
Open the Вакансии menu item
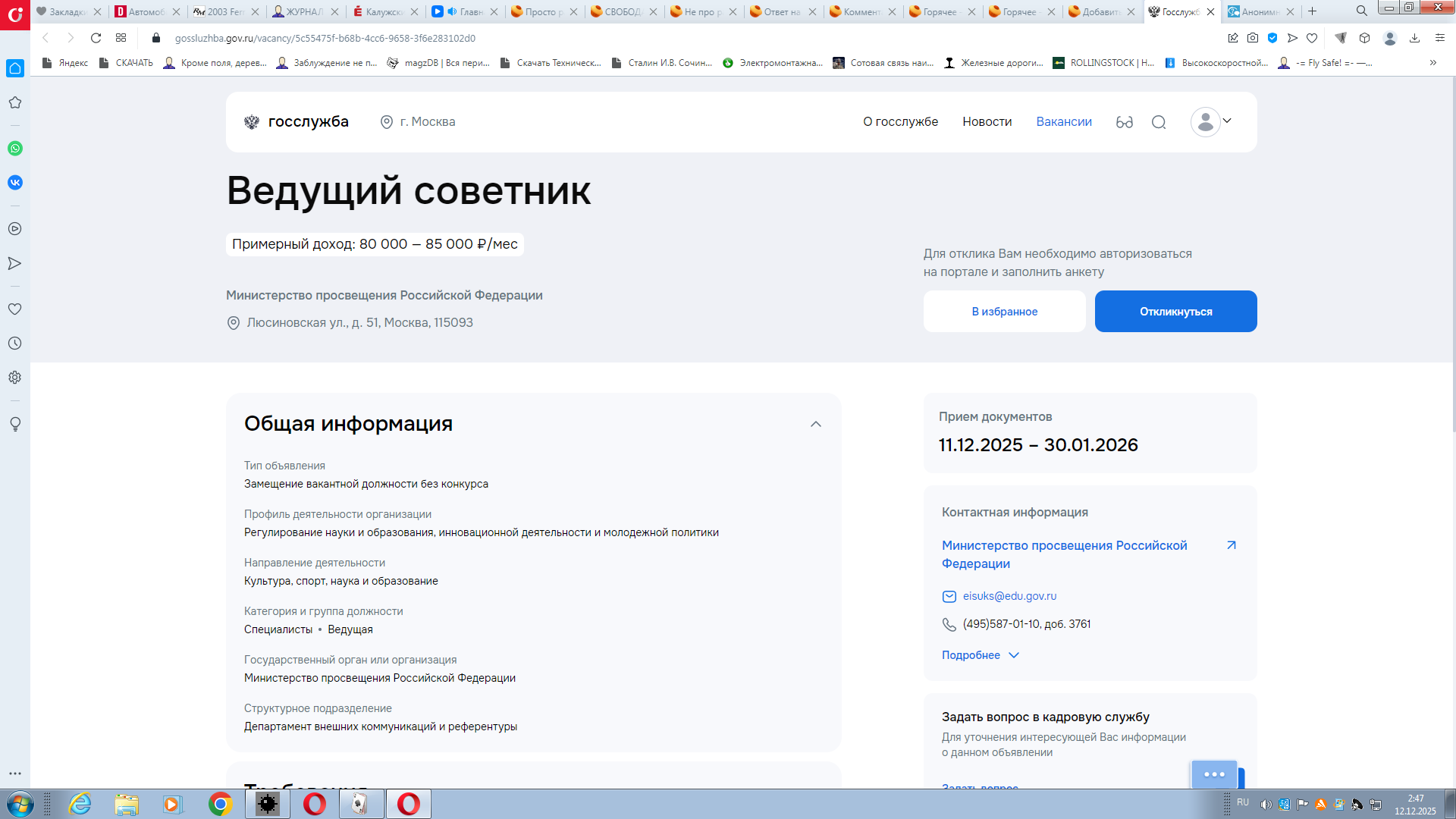click(x=1064, y=122)
